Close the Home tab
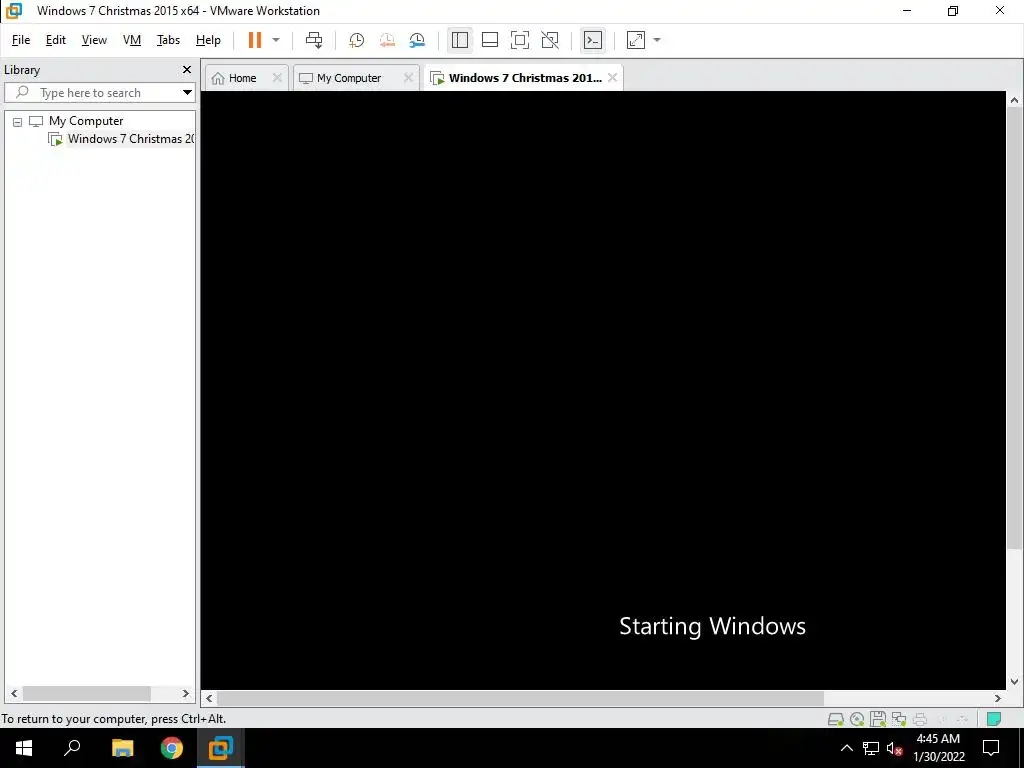This screenshot has width=1024, height=768. click(x=277, y=78)
